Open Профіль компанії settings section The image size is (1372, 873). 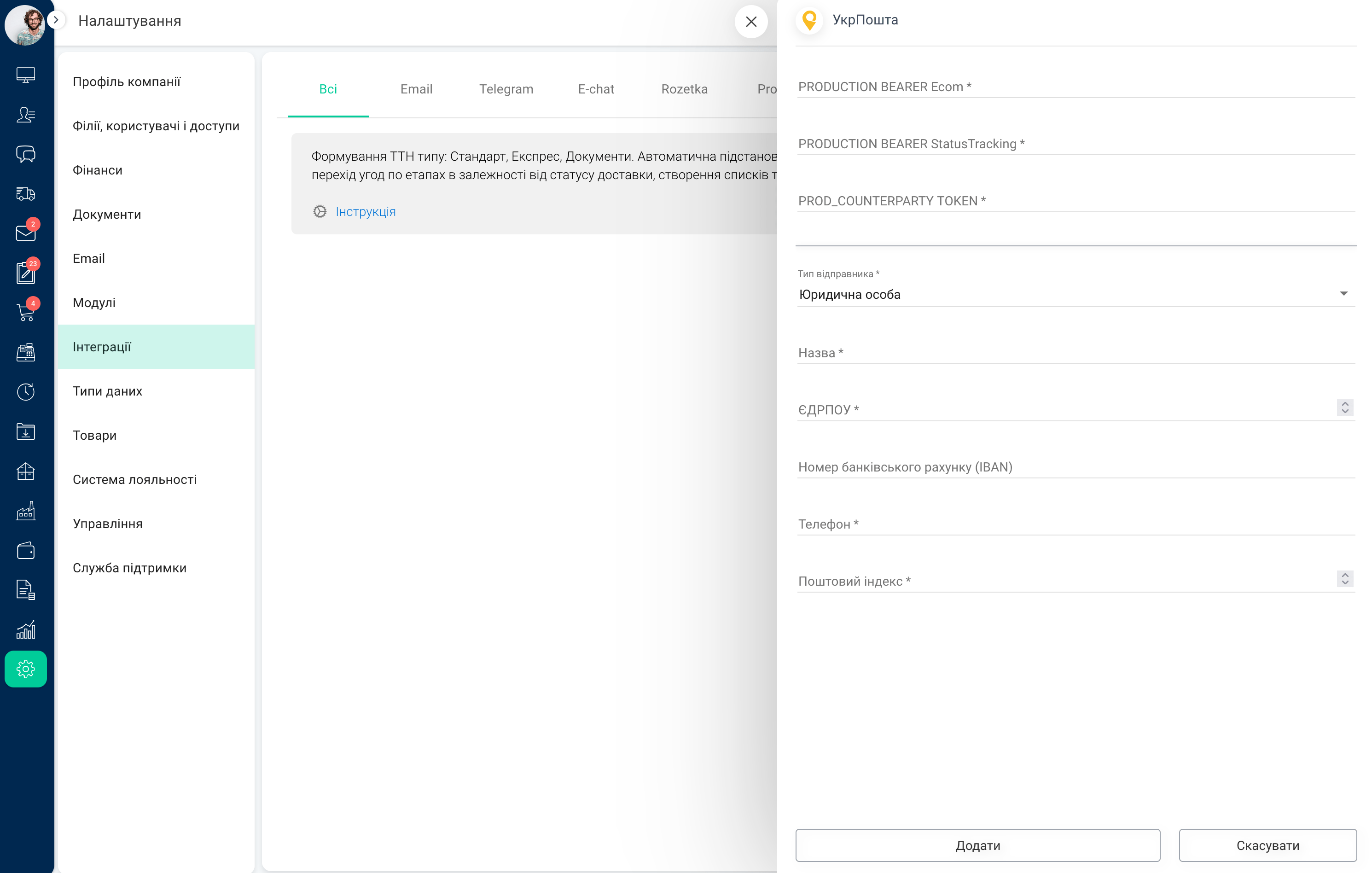(x=156, y=81)
